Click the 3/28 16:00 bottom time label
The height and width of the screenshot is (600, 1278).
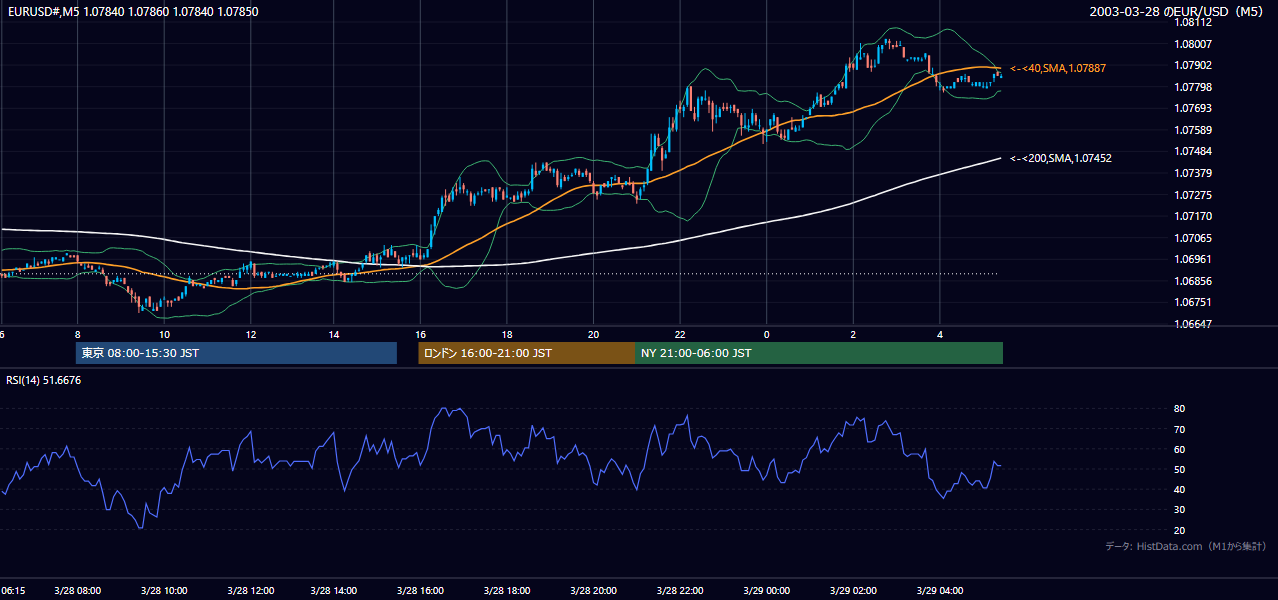click(x=421, y=591)
